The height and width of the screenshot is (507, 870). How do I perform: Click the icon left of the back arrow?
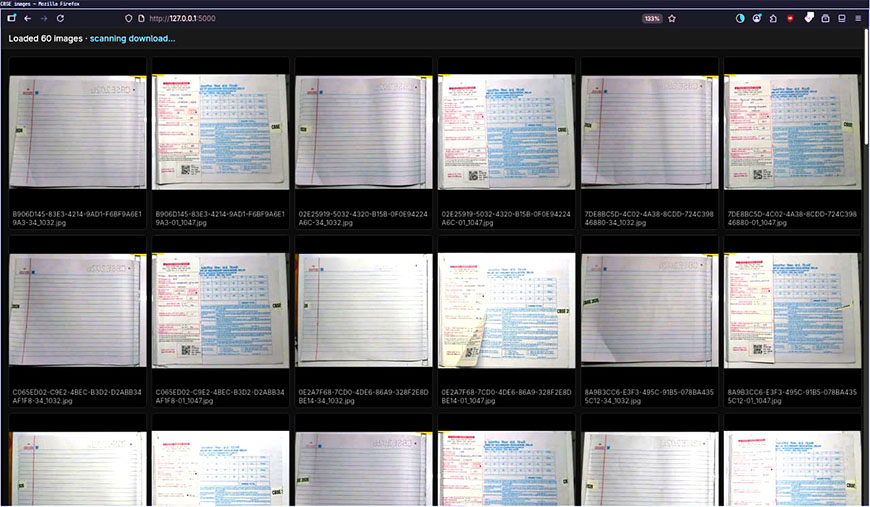[11, 18]
